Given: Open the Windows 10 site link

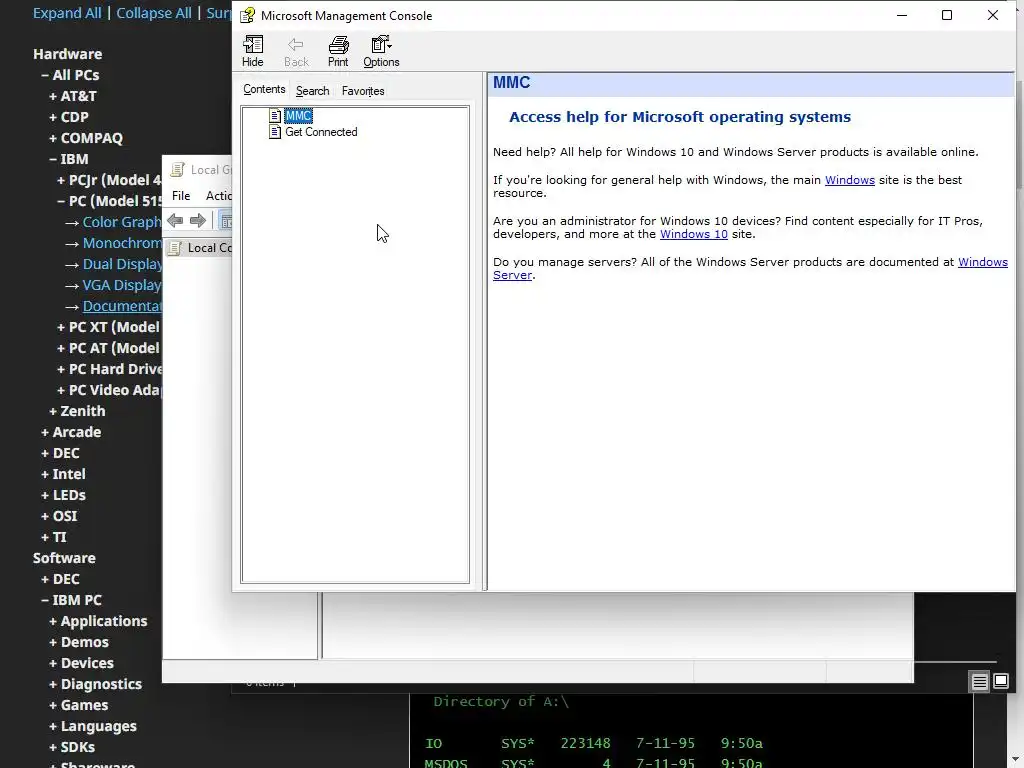Looking at the screenshot, I should coord(694,234).
